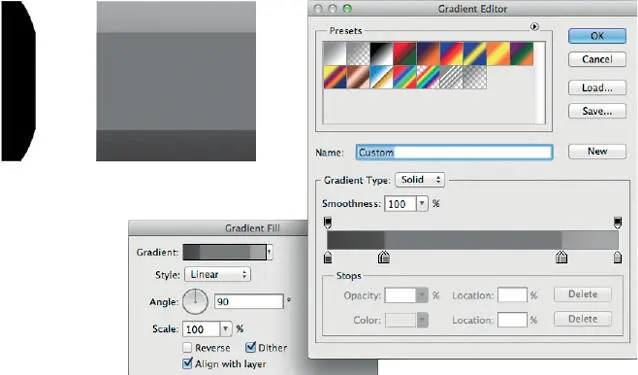Open the Gradient Type dropdown
This screenshot has height=375, width=638.
[x=420, y=180]
